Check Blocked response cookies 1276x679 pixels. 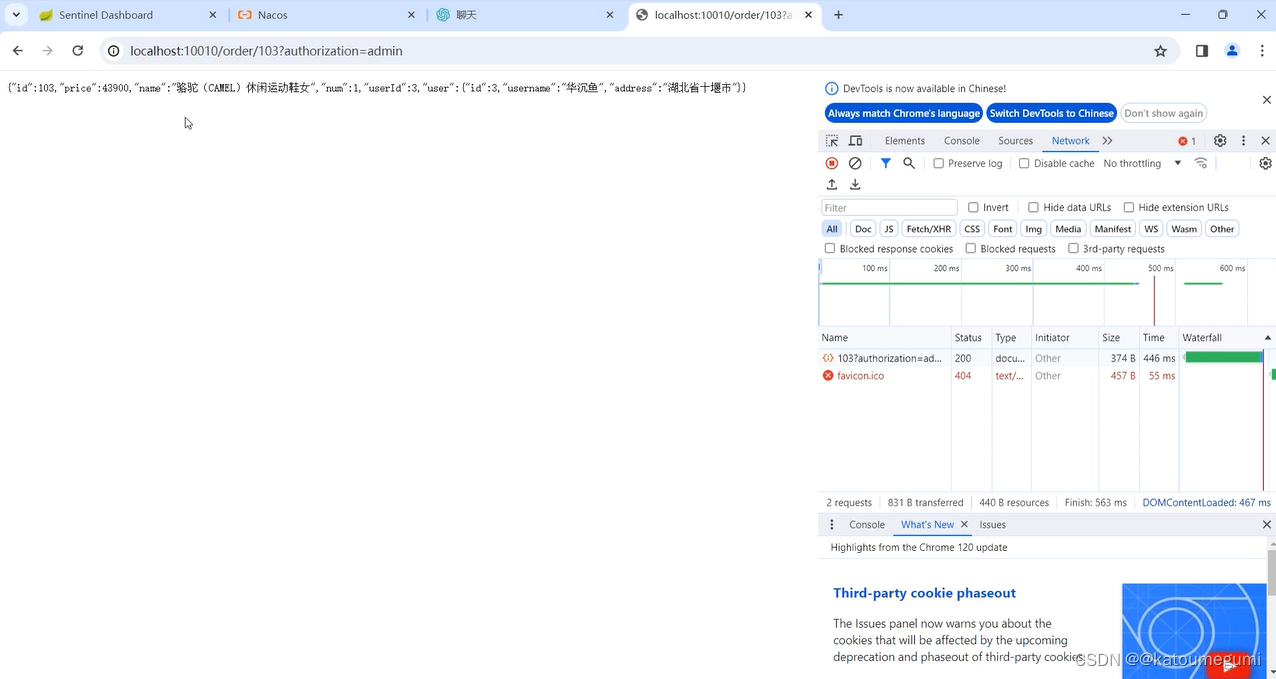(x=830, y=248)
